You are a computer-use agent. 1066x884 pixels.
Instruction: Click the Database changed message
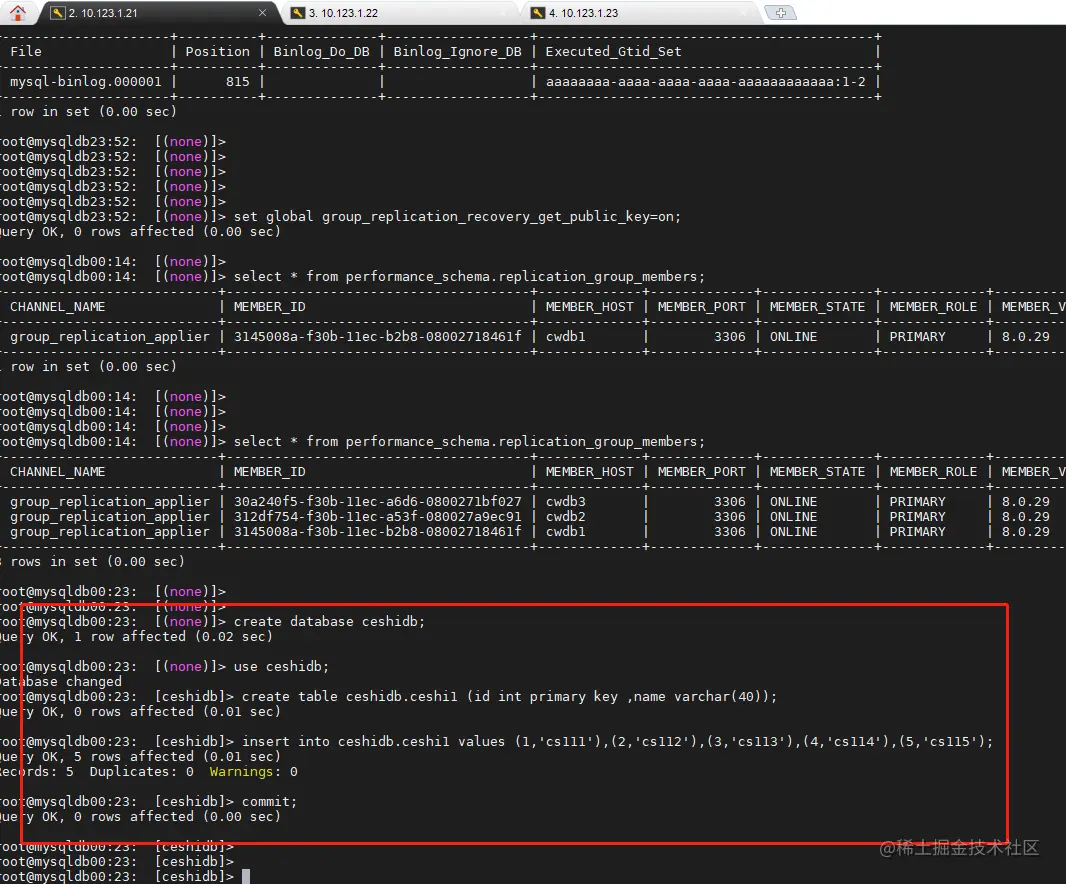point(61,681)
